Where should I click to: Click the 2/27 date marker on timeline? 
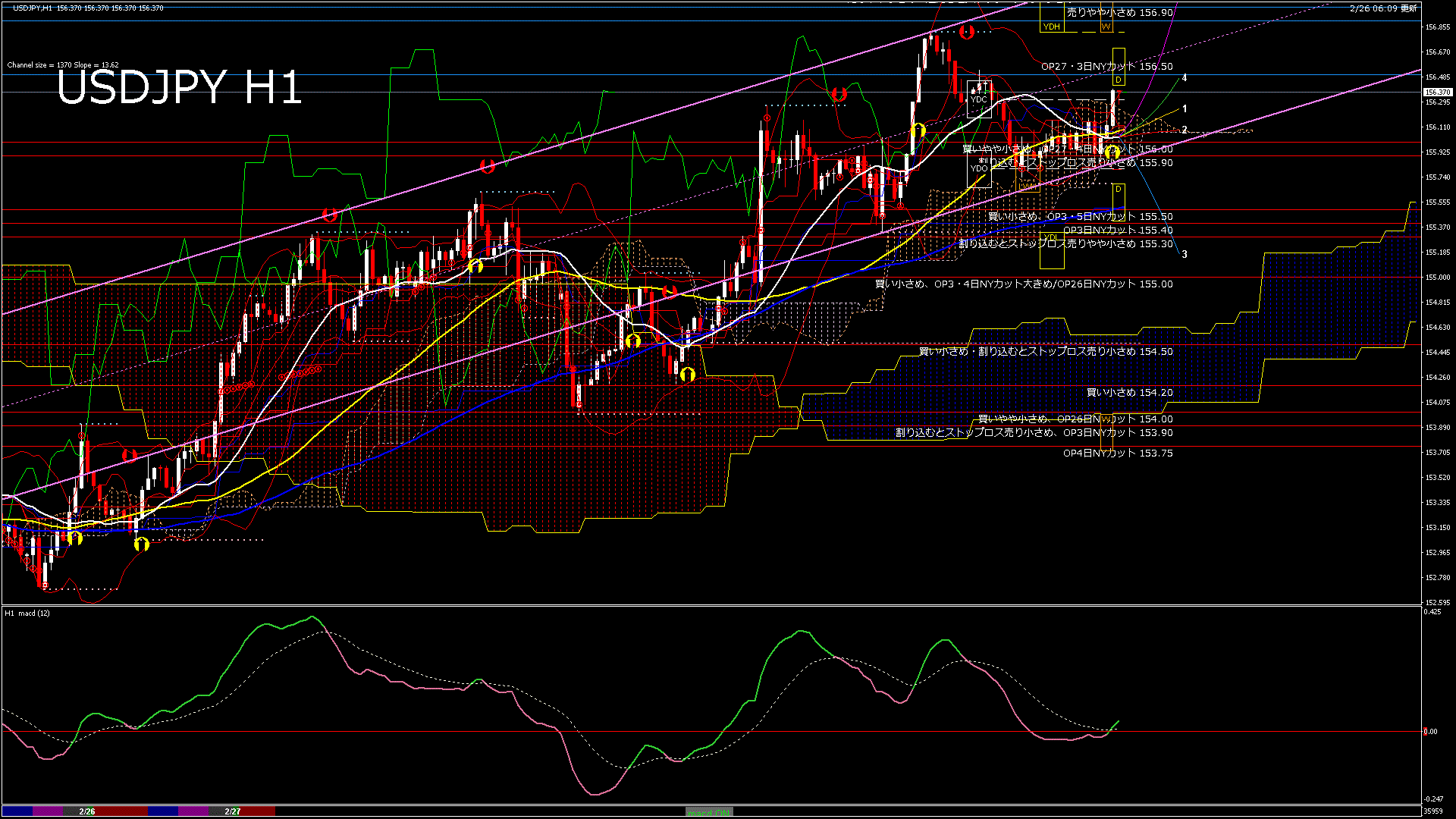pos(233,811)
